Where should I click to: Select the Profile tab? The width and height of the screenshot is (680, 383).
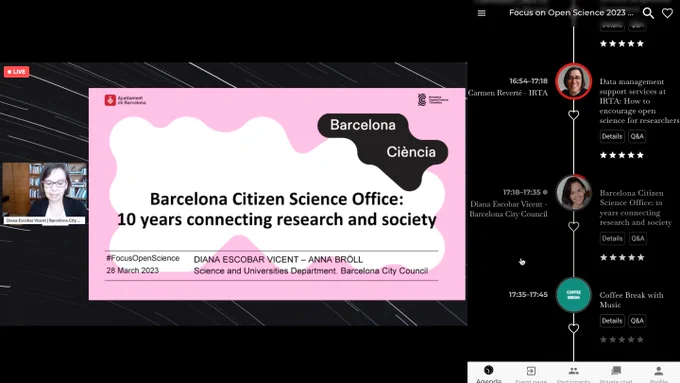pos(658,374)
